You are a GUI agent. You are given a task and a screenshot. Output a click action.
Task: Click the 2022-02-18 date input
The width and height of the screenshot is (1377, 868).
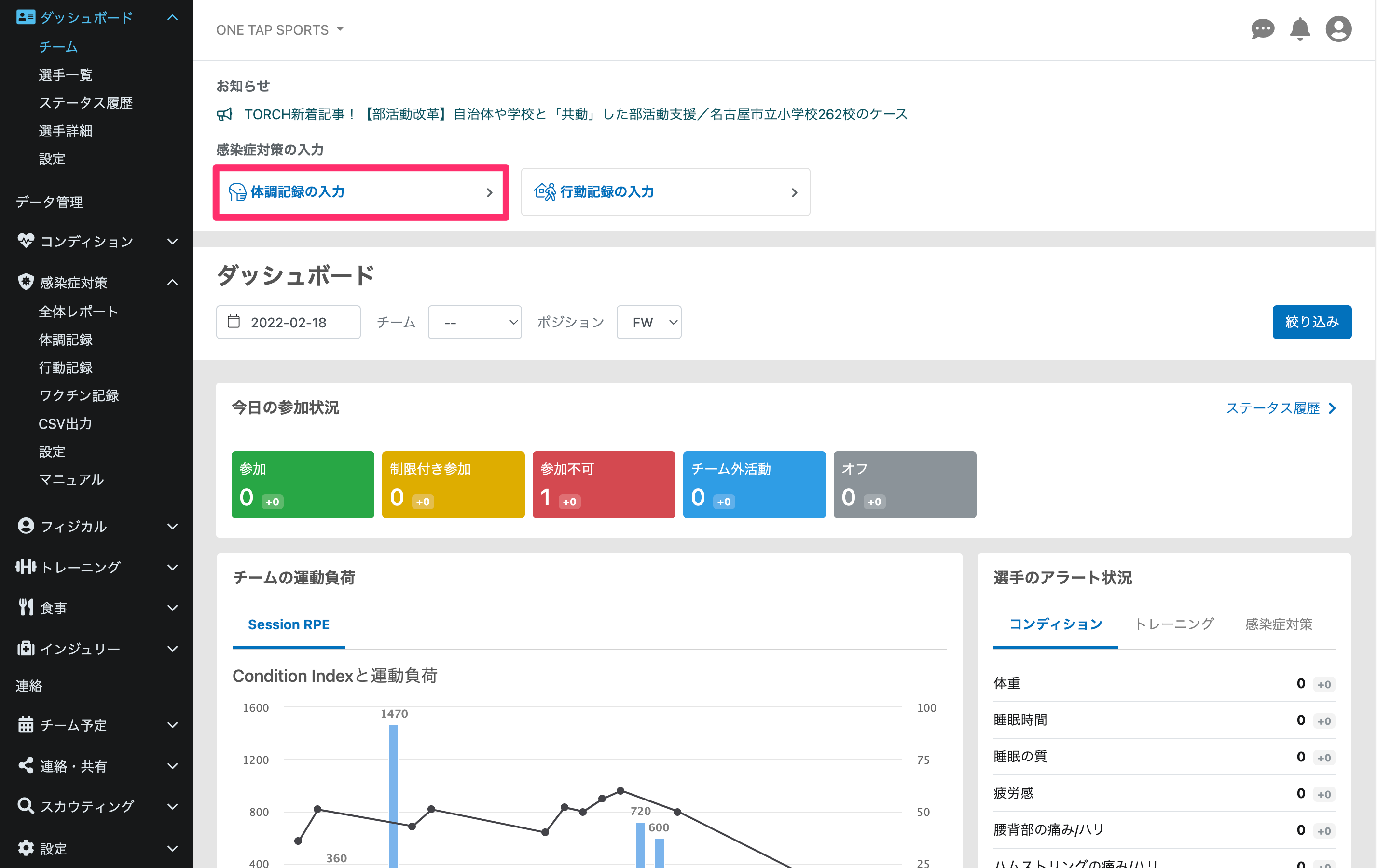coord(288,322)
